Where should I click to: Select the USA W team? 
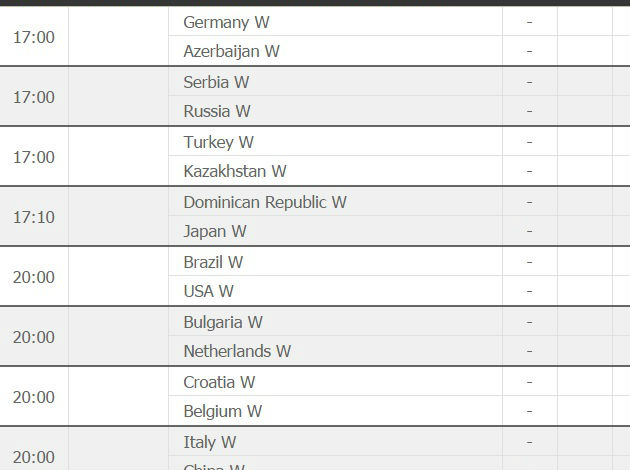pos(208,291)
